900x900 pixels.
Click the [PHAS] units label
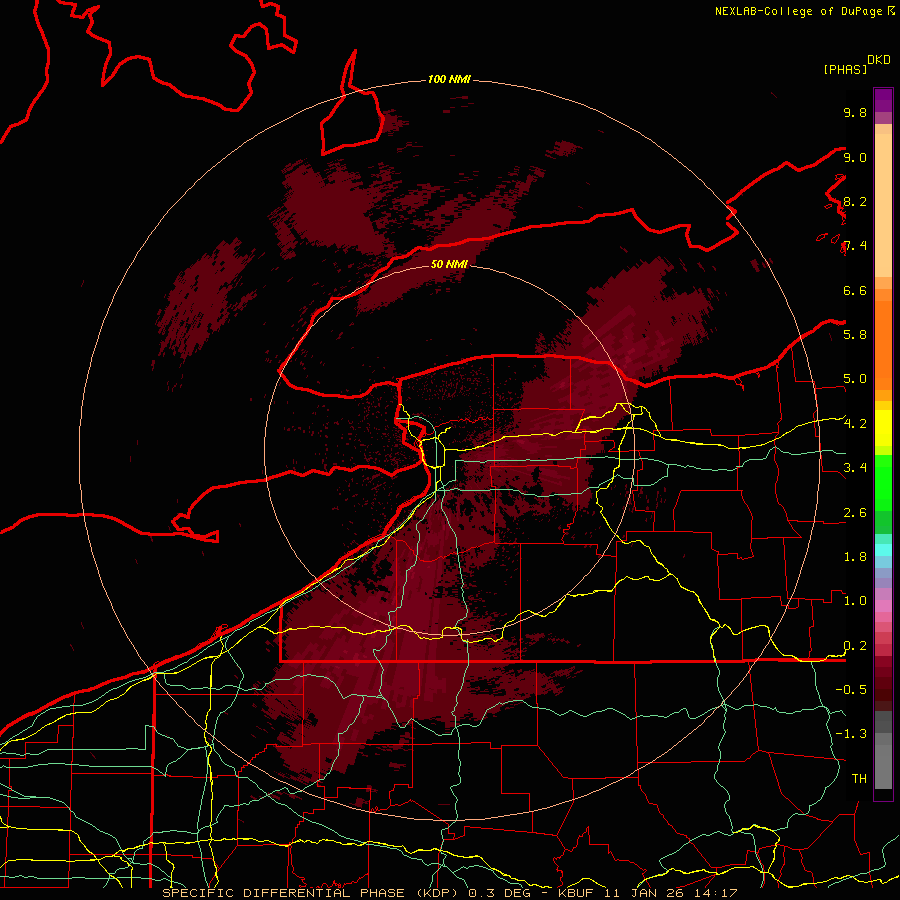(845, 70)
